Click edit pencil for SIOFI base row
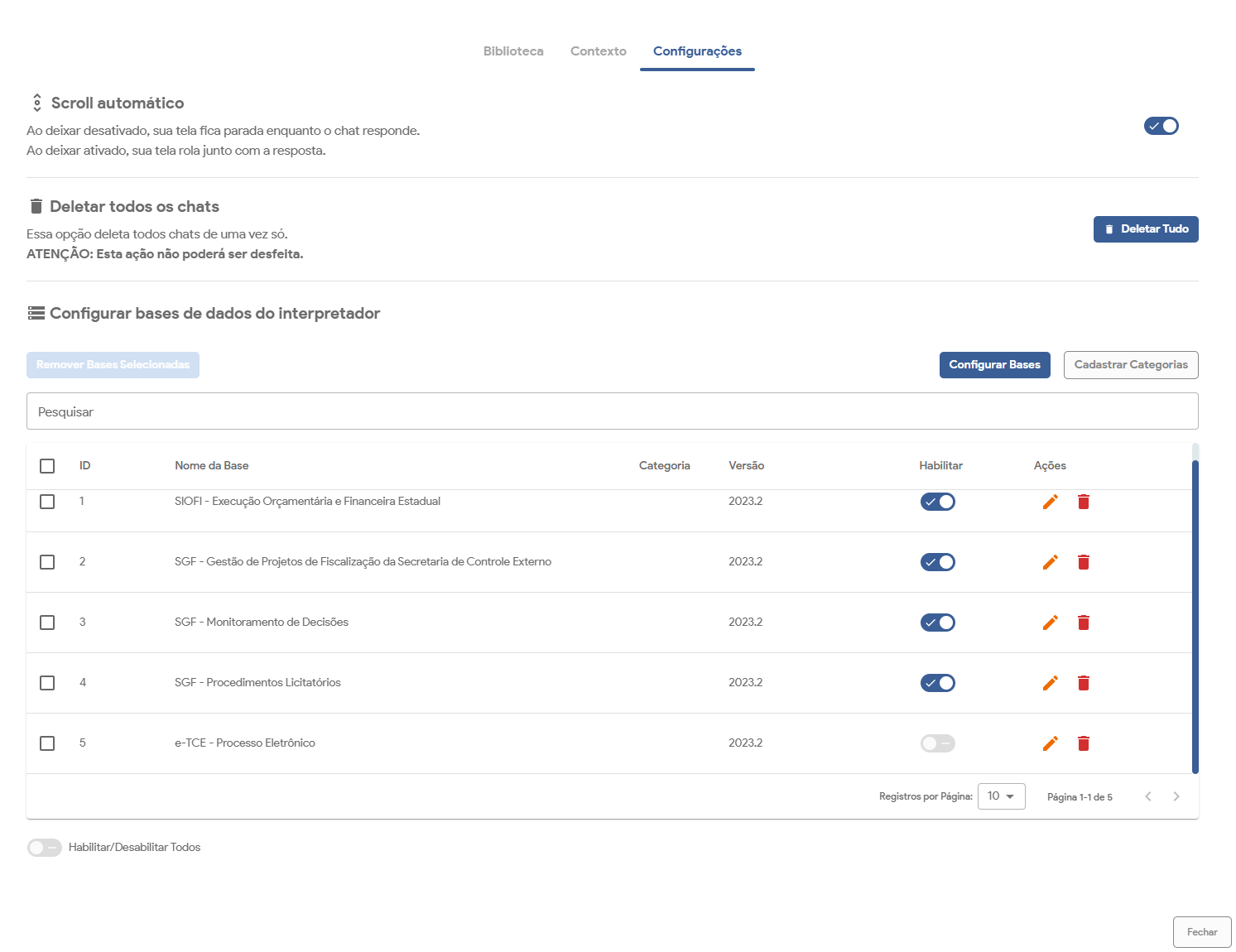The image size is (1236, 952). (1050, 502)
